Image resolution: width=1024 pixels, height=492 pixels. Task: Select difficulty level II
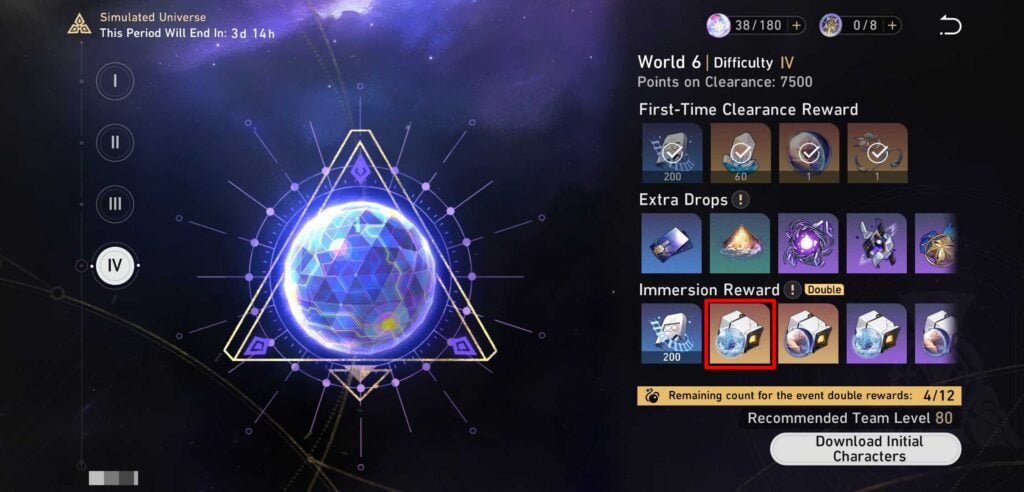coord(115,142)
